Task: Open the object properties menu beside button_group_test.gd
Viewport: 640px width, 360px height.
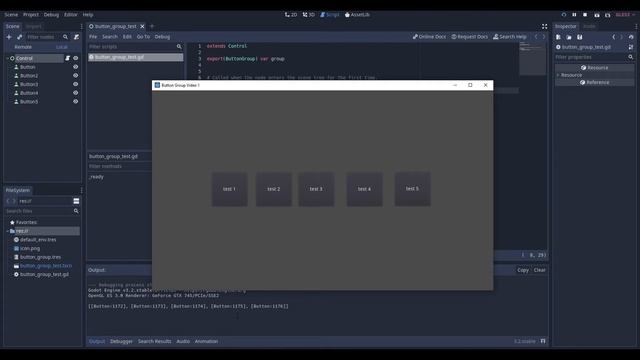Action: pos(631,47)
